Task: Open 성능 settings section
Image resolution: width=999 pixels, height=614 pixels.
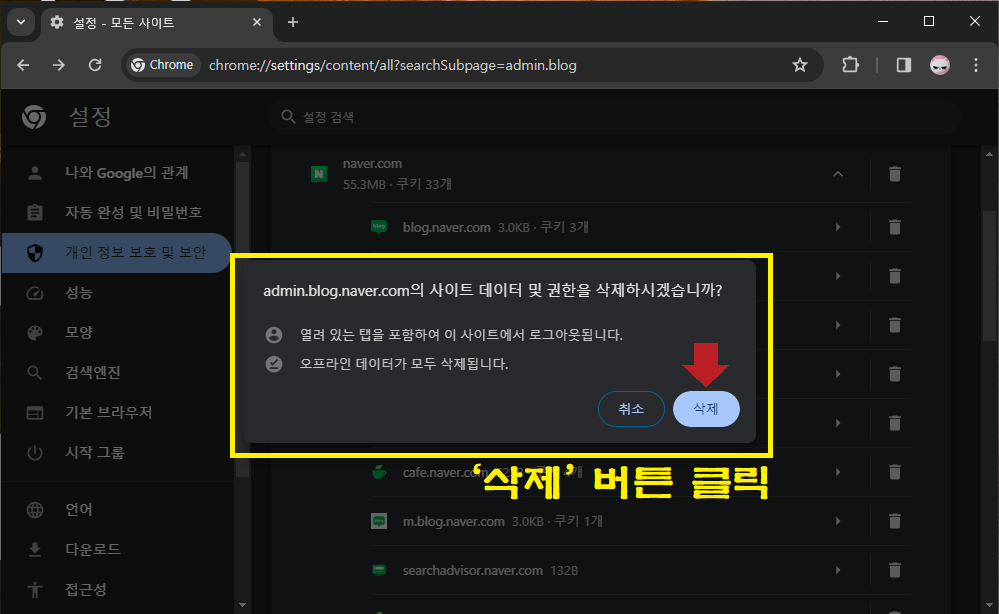Action: 116,292
